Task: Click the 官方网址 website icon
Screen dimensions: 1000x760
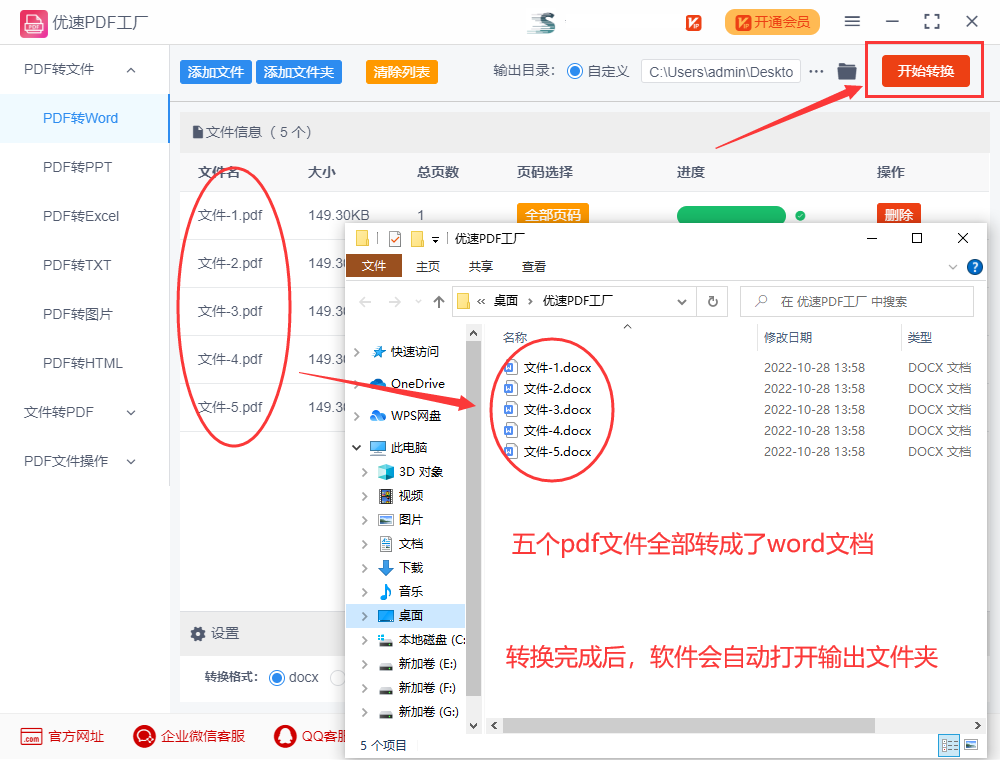Action: point(31,736)
